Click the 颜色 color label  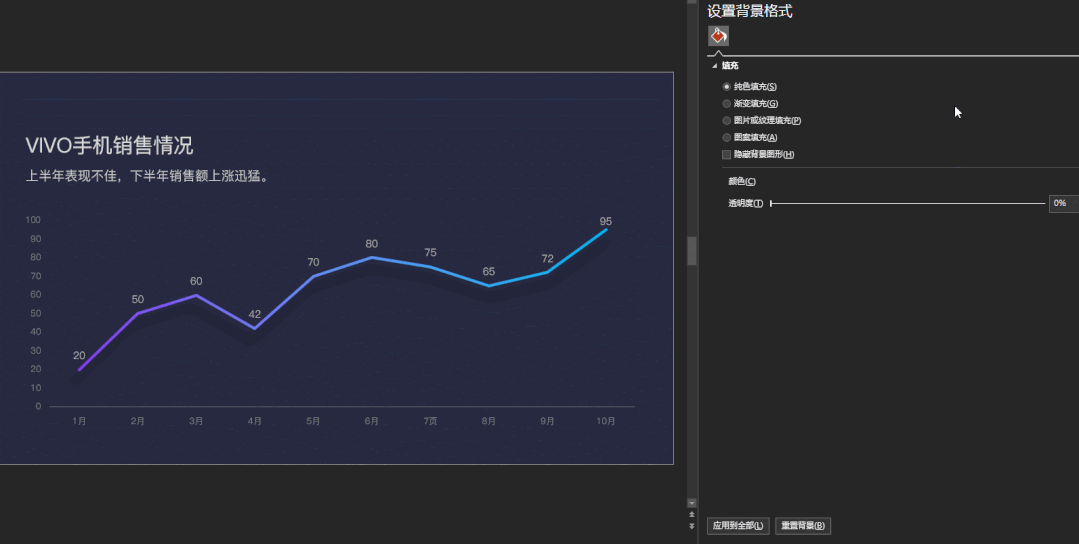(x=742, y=182)
